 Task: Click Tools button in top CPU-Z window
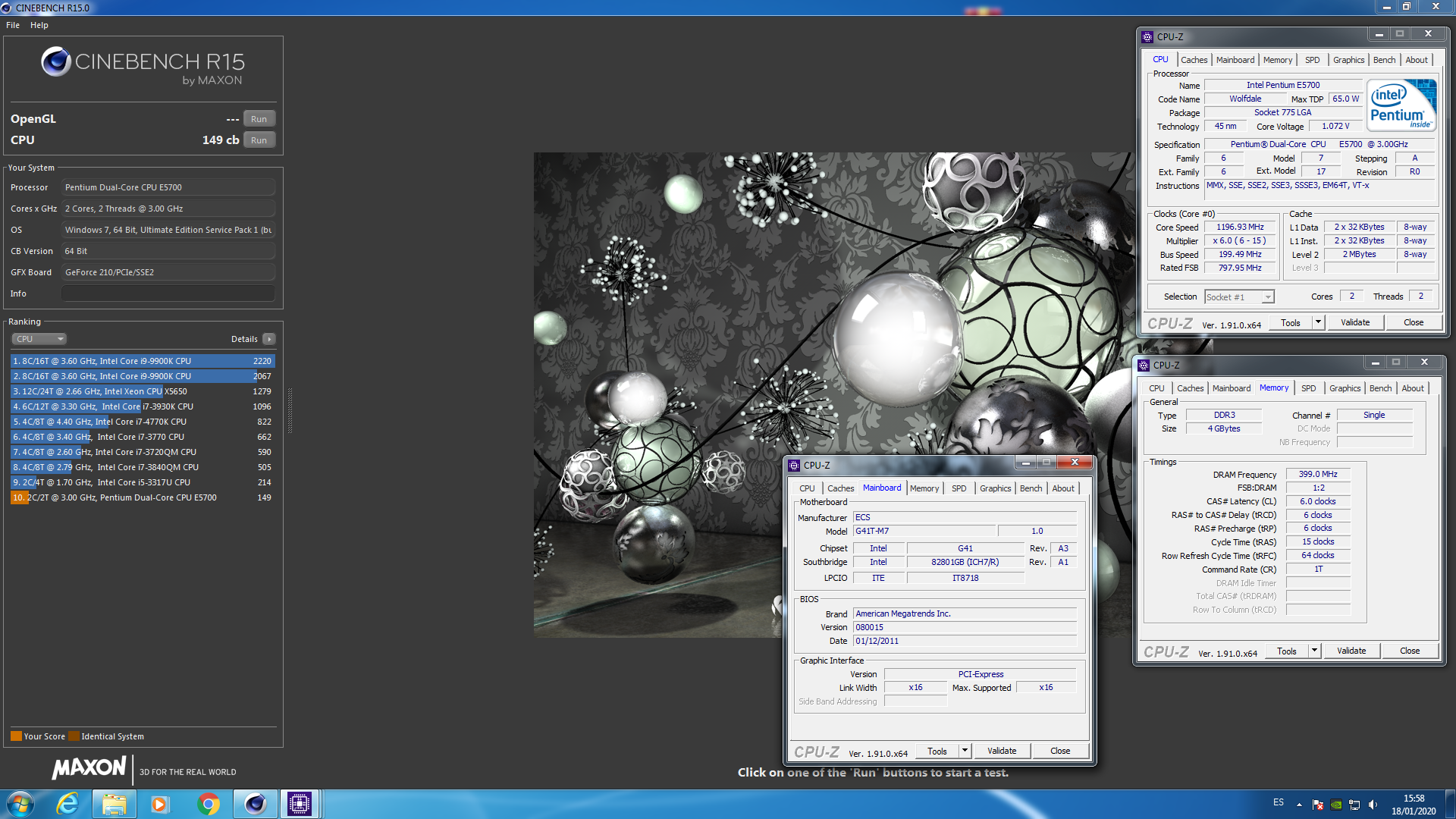[1290, 323]
